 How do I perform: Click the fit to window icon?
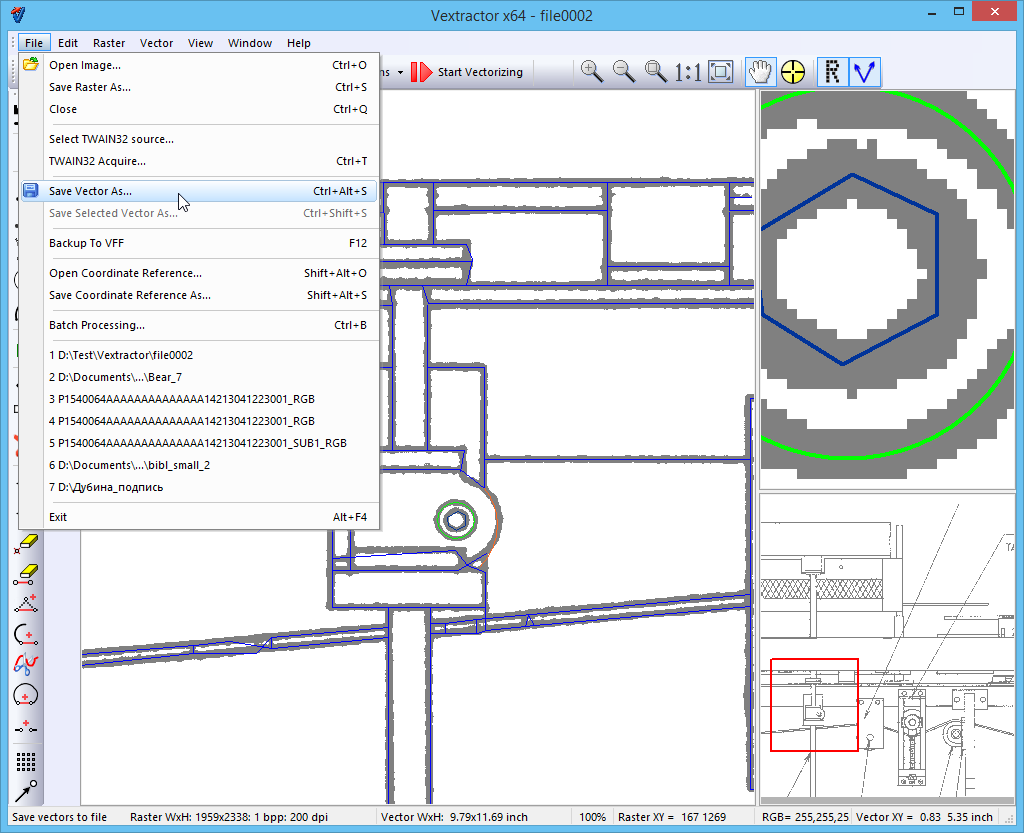pyautogui.click(x=720, y=71)
